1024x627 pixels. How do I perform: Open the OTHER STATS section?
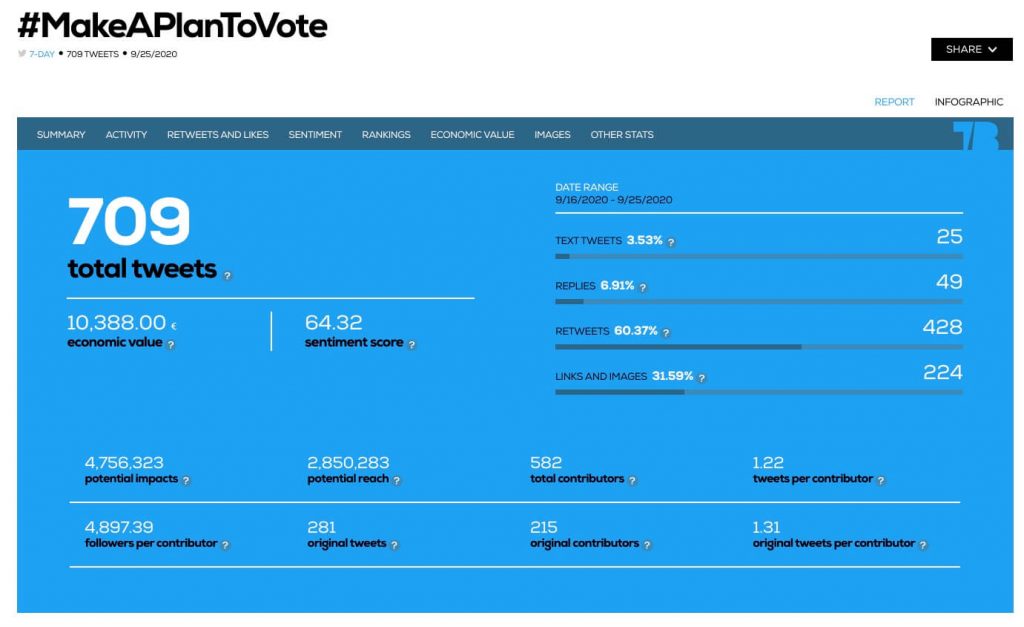click(x=621, y=134)
